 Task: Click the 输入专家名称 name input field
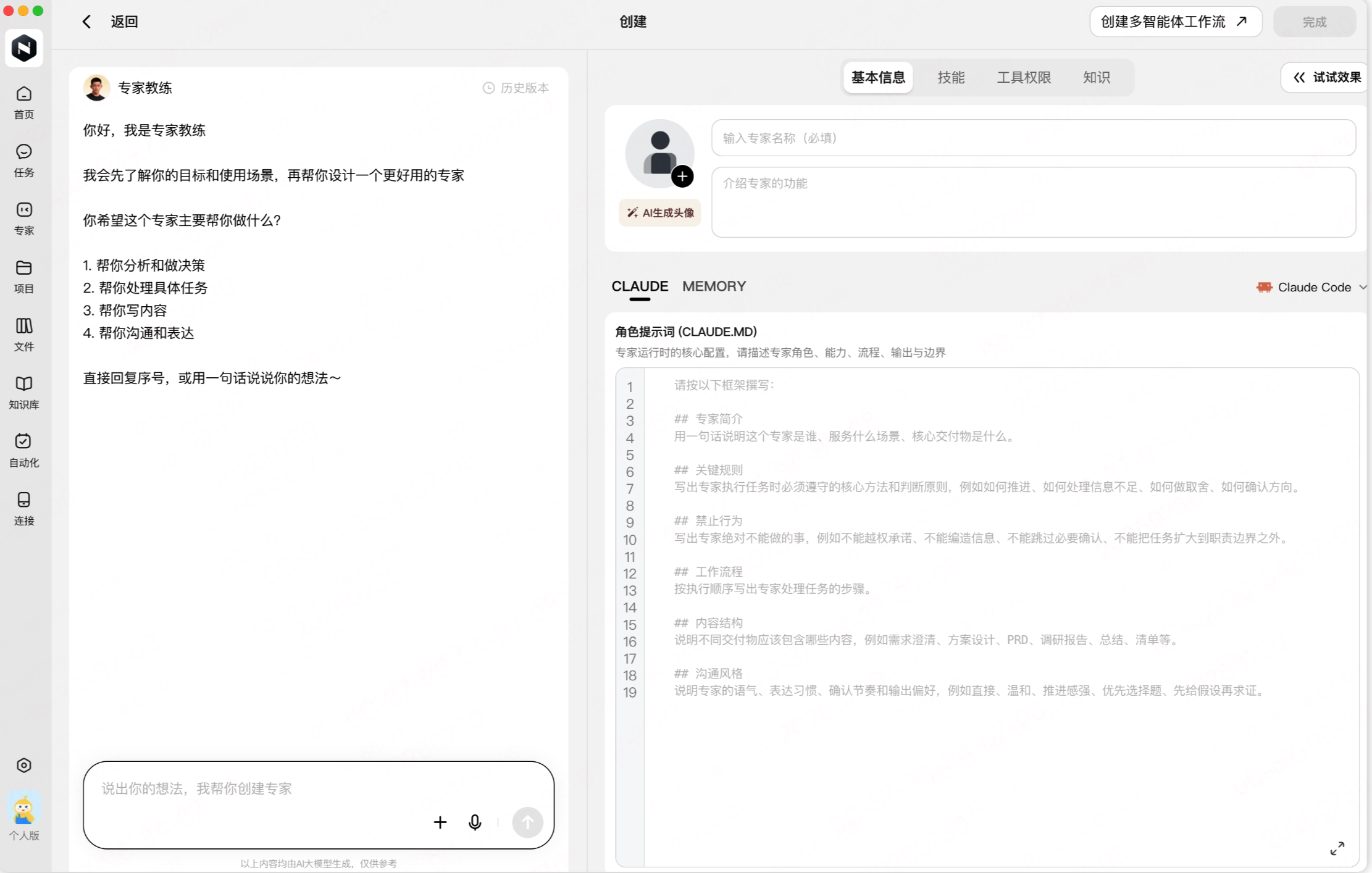tap(1034, 138)
